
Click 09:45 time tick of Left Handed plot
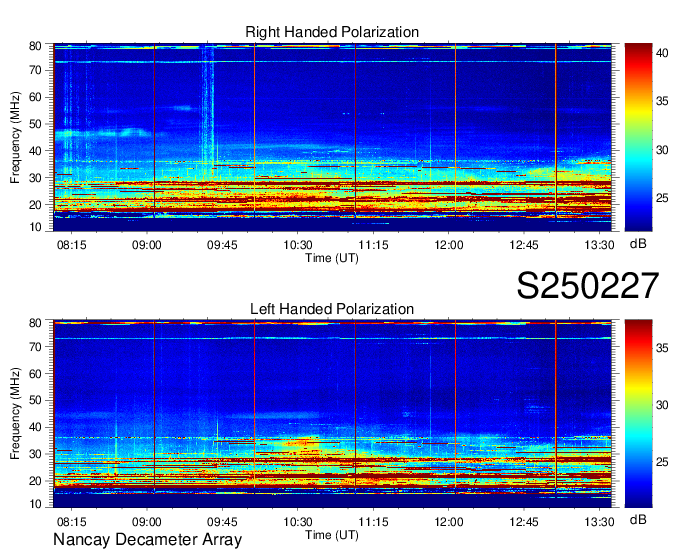pyautogui.click(x=222, y=522)
